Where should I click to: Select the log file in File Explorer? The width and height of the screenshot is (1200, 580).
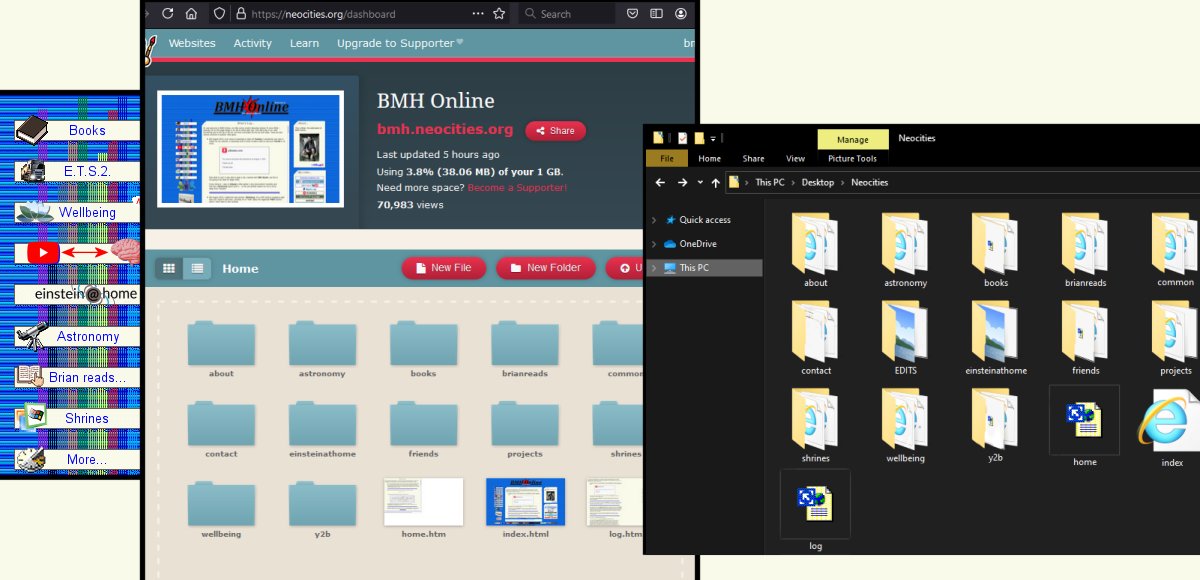click(815, 511)
